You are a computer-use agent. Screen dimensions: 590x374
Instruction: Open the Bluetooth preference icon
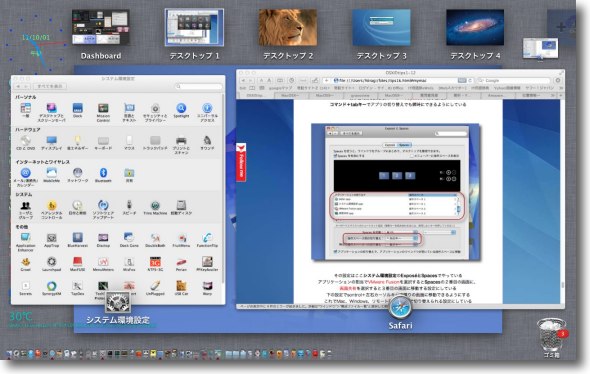point(103,173)
